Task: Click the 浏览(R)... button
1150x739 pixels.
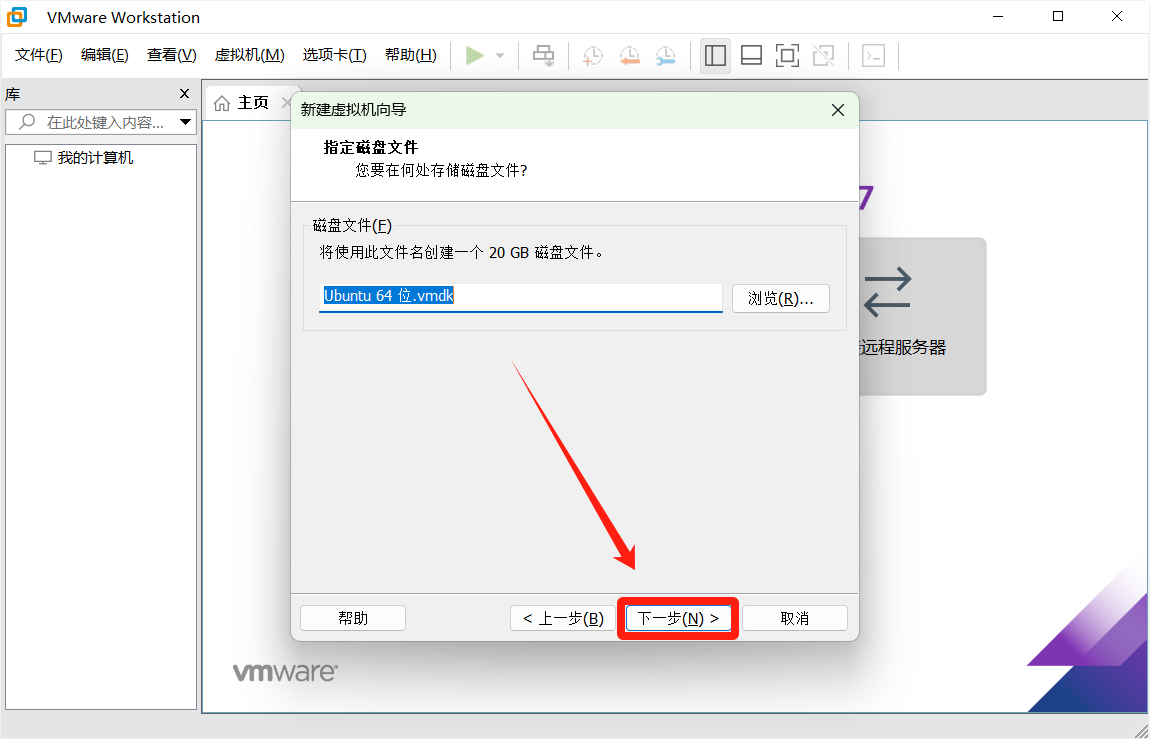Action: pos(780,298)
